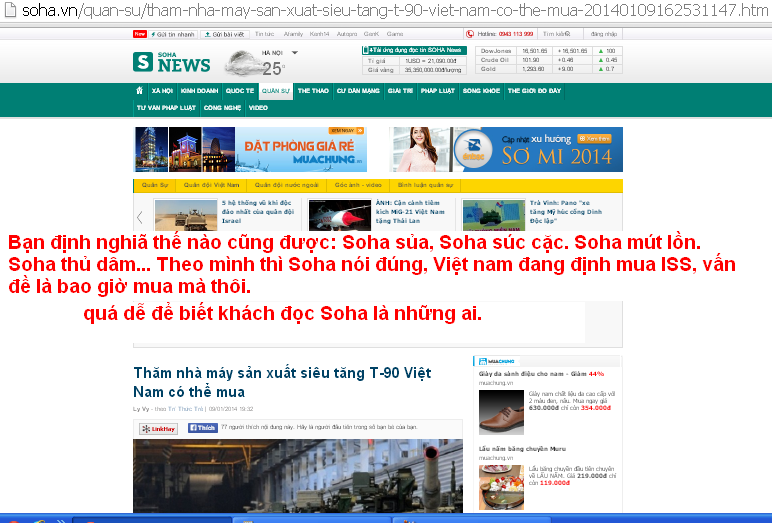Click the Game top link

[x=395, y=34]
